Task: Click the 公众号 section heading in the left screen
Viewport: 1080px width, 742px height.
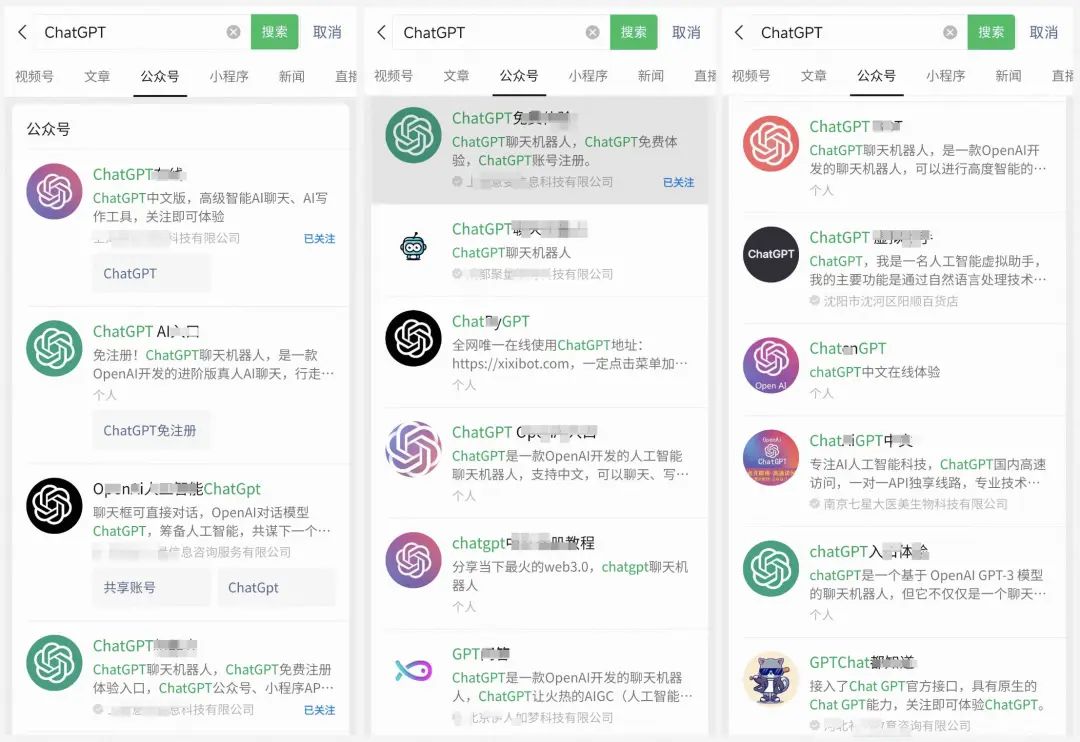Action: tap(48, 129)
